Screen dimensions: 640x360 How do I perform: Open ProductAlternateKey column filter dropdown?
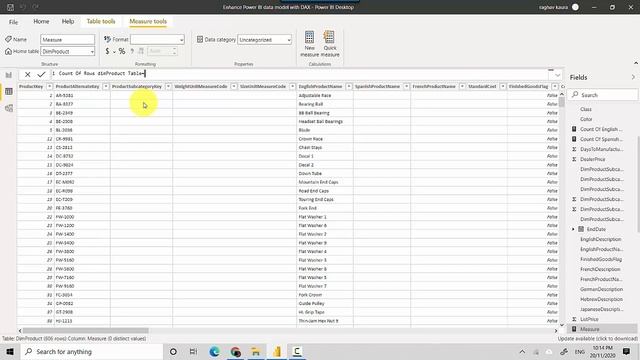click(x=106, y=87)
